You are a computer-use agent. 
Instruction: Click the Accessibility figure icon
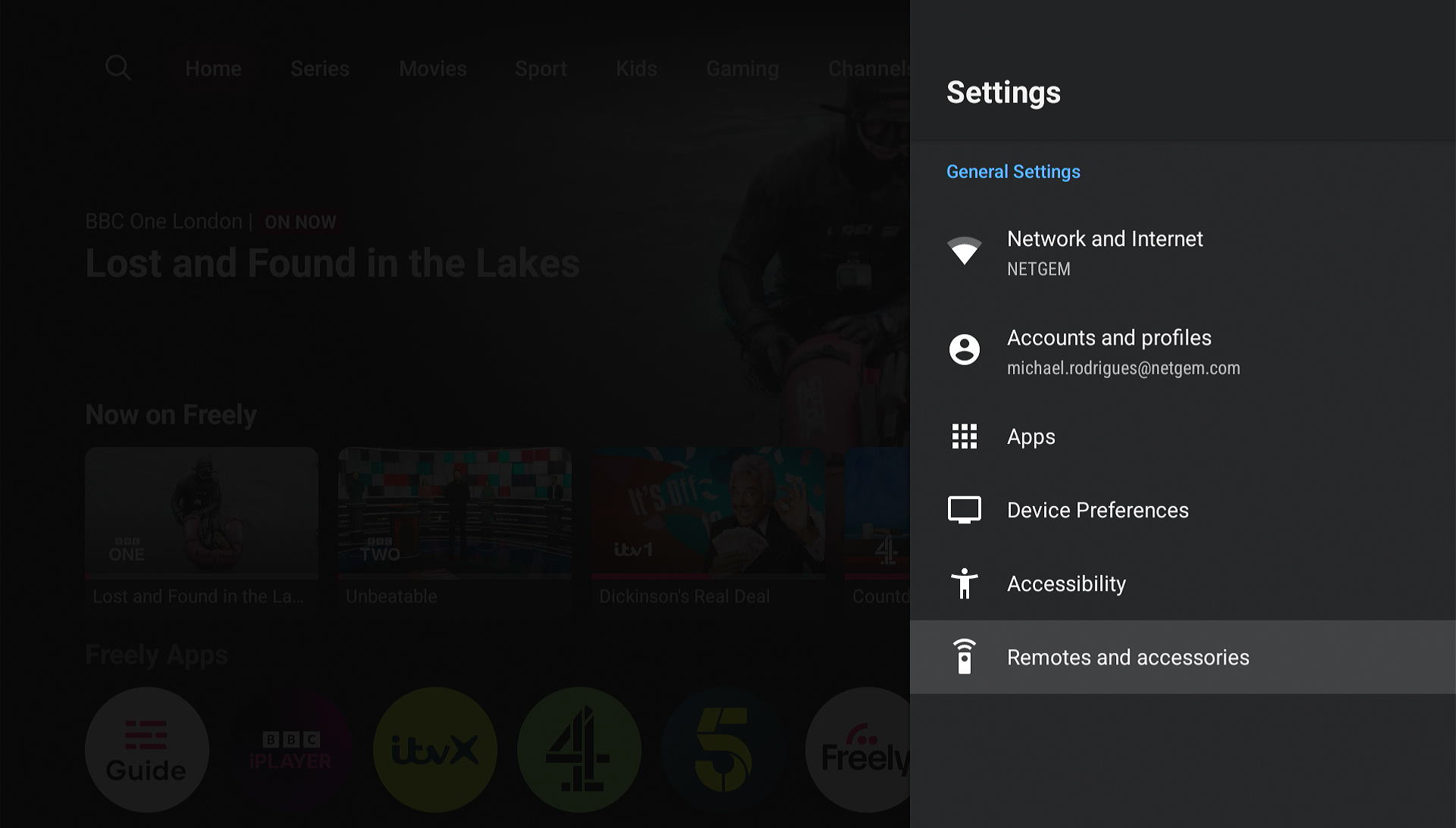pyautogui.click(x=964, y=583)
